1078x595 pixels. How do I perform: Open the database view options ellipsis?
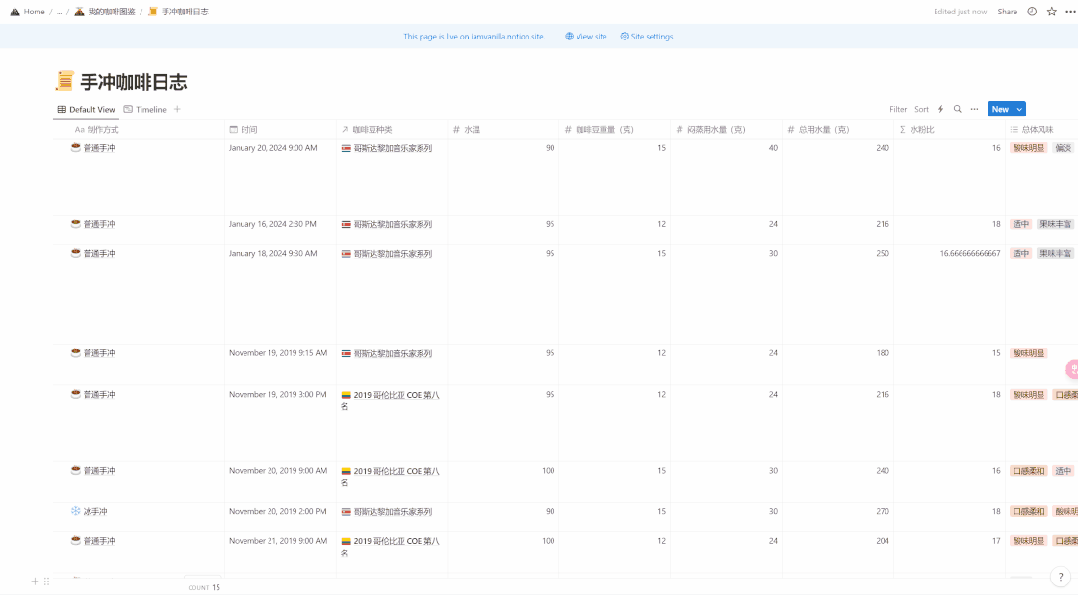(x=974, y=109)
